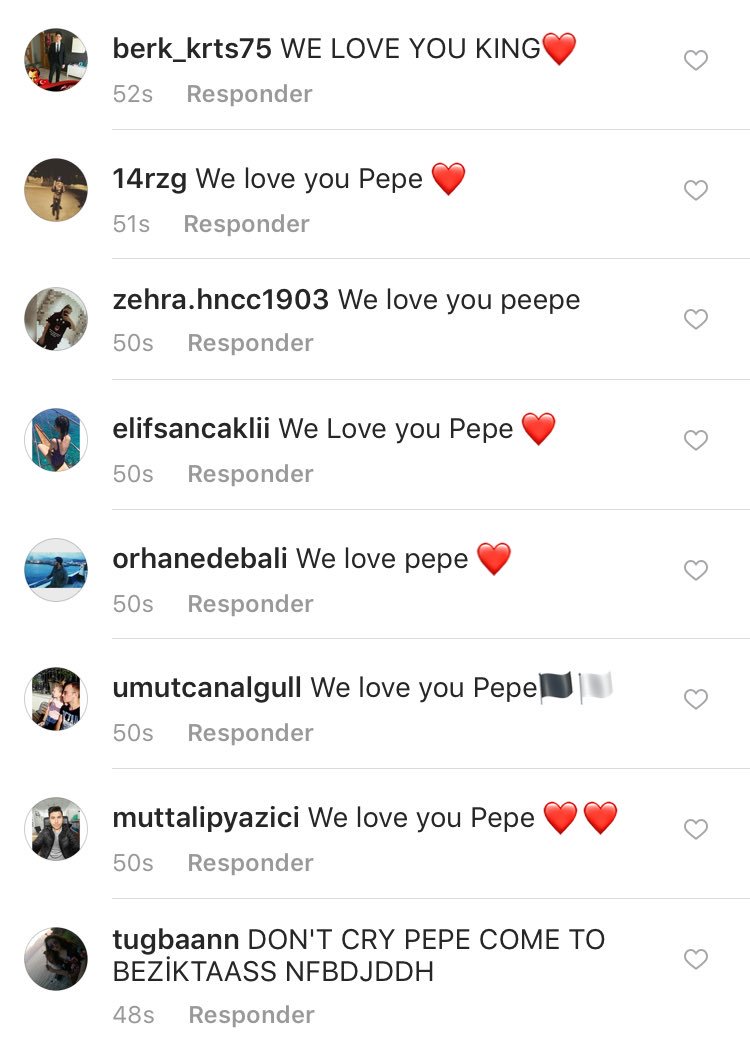View 14rzg's profile photo
Viewport: 750px width, 1042px height.
tap(56, 190)
